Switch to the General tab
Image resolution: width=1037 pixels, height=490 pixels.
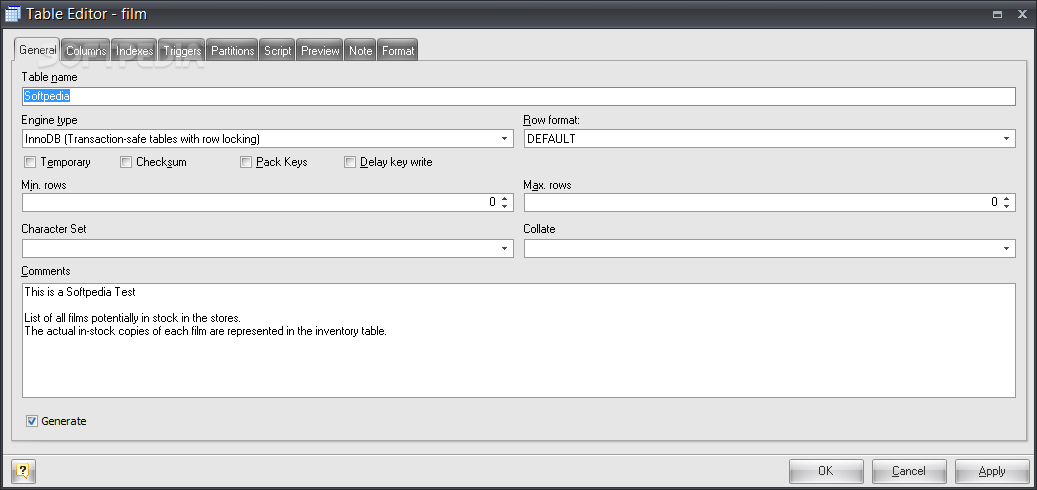[38, 50]
